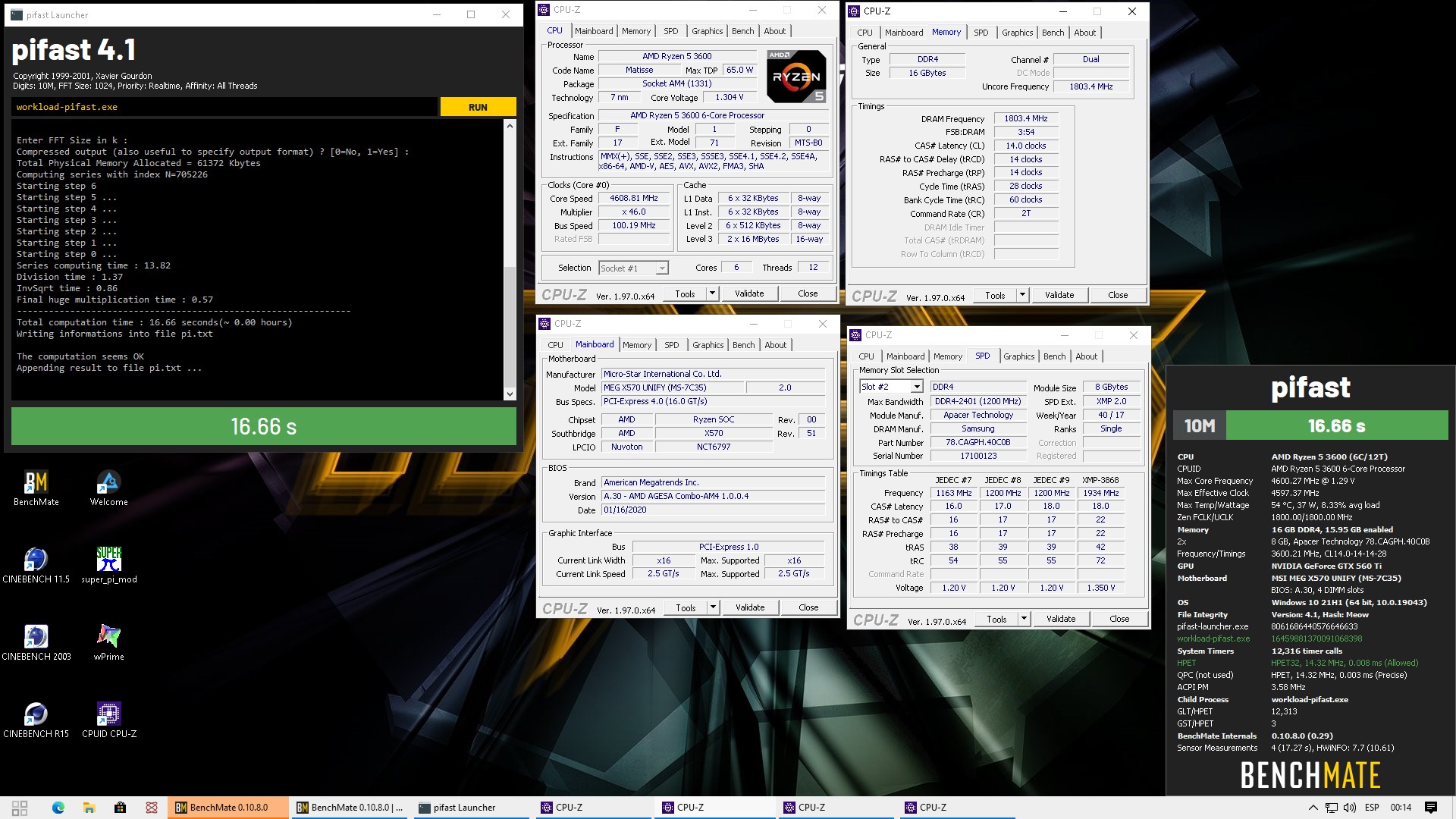Open the CINEBENCH R15 desktop icon
The width and height of the screenshot is (1456, 819).
coord(36,720)
